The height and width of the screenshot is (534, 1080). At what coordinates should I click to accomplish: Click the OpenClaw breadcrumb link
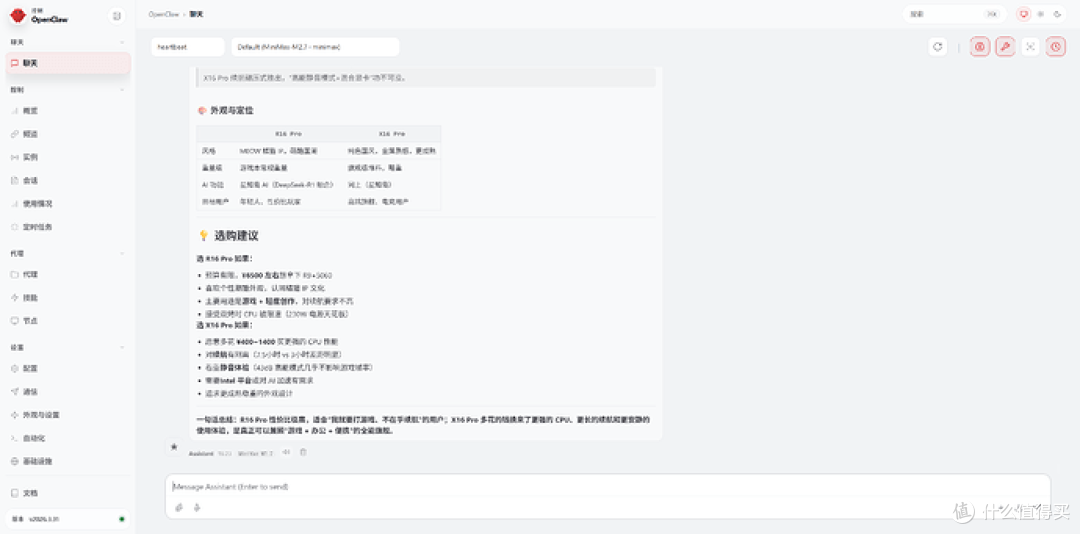(x=163, y=14)
